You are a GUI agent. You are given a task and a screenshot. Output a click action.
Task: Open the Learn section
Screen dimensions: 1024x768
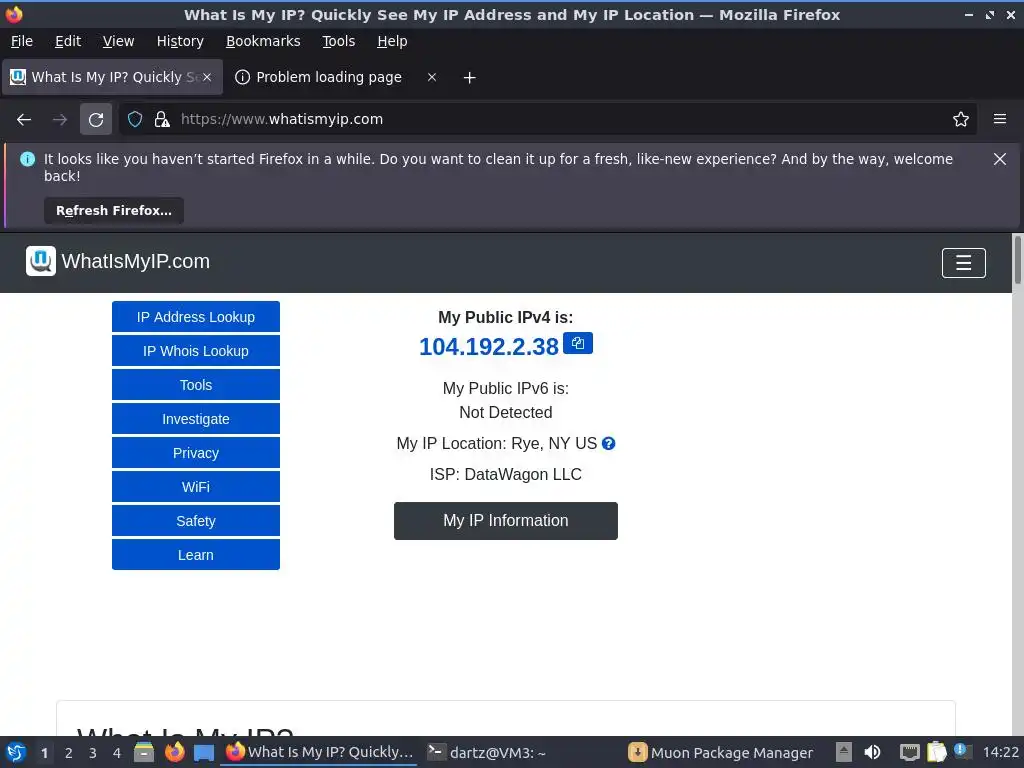tap(196, 554)
